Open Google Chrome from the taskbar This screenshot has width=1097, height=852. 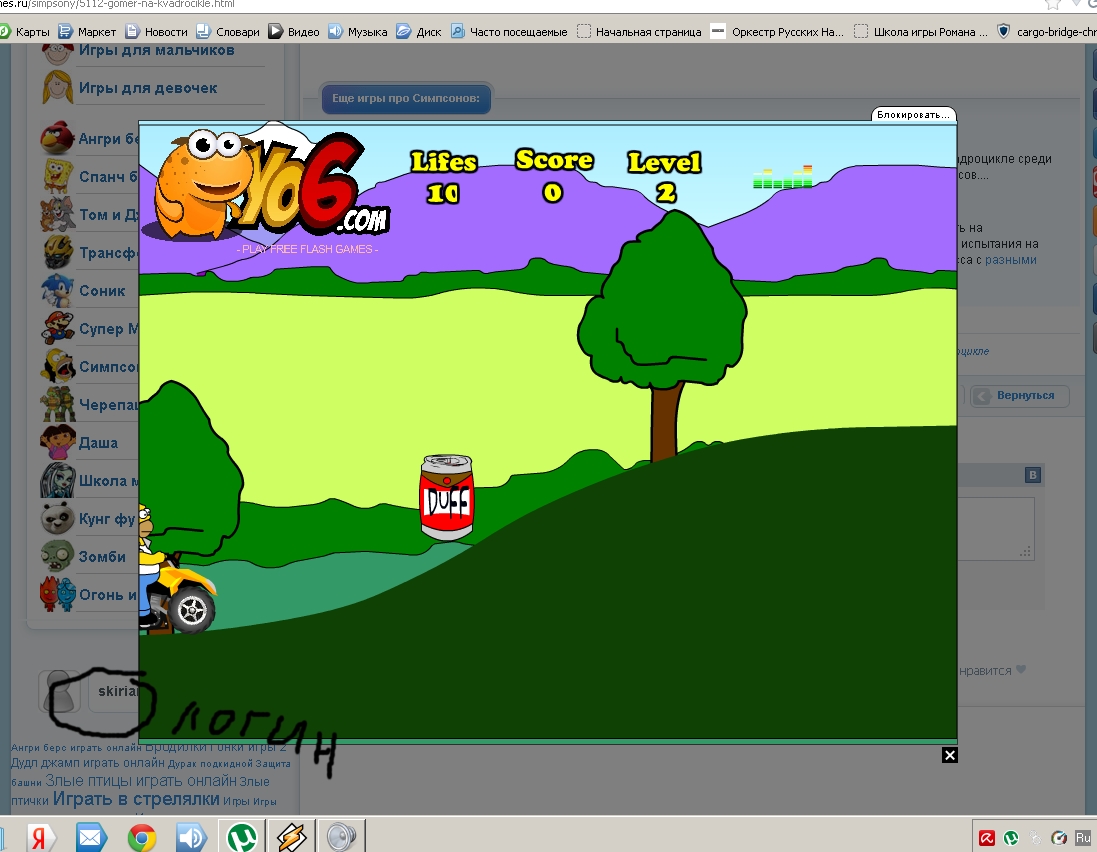[x=142, y=837]
